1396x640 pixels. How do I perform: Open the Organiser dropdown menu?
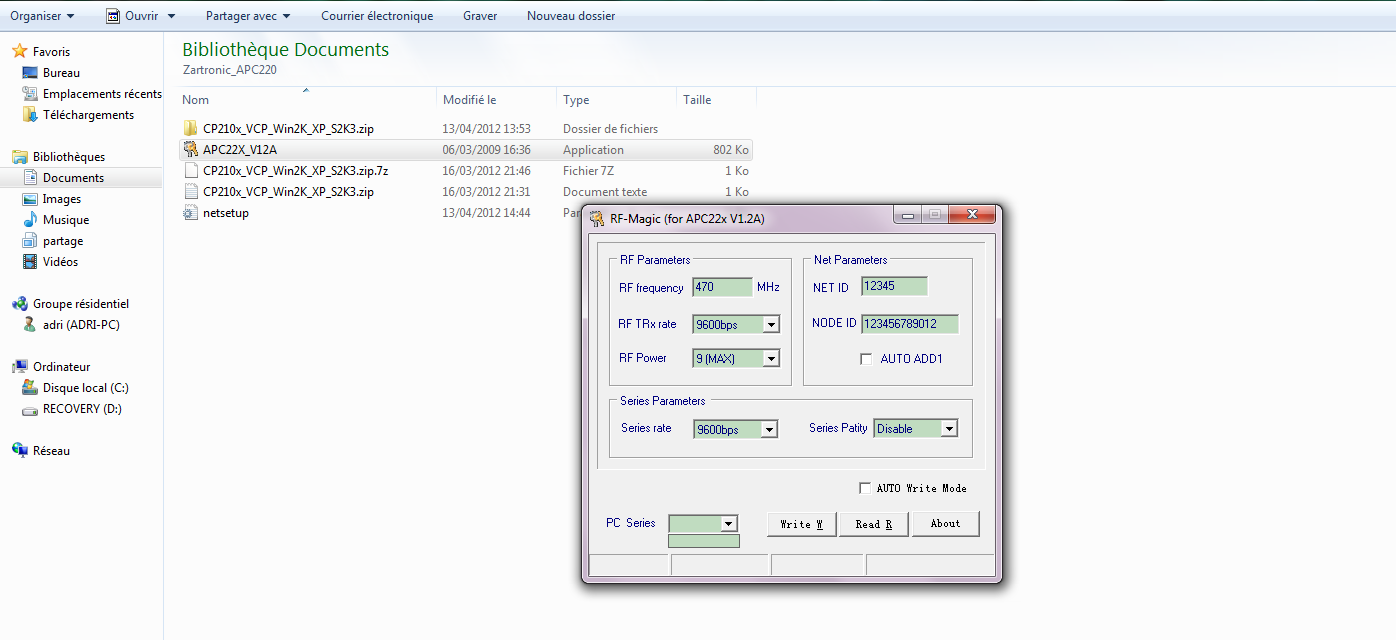click(42, 16)
